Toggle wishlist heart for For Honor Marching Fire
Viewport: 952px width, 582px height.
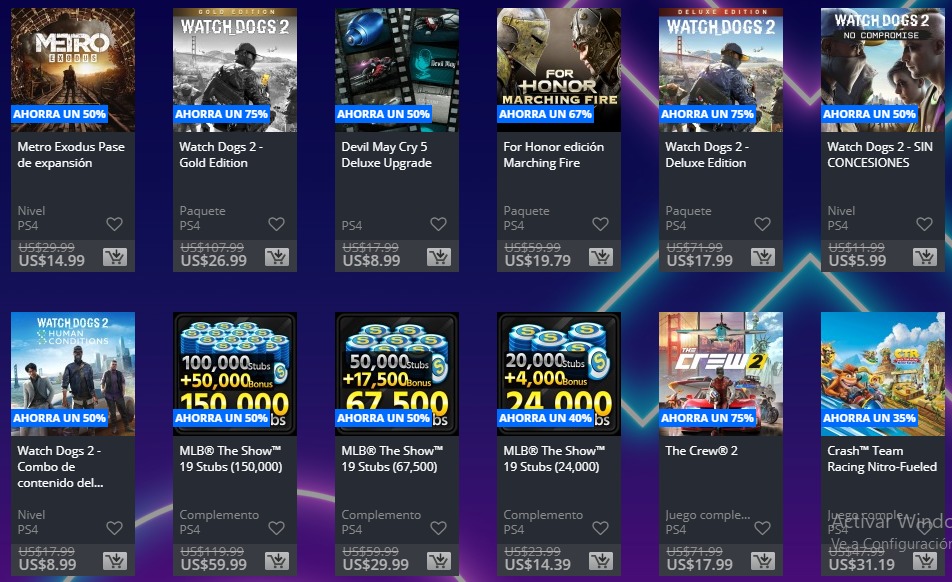(600, 224)
